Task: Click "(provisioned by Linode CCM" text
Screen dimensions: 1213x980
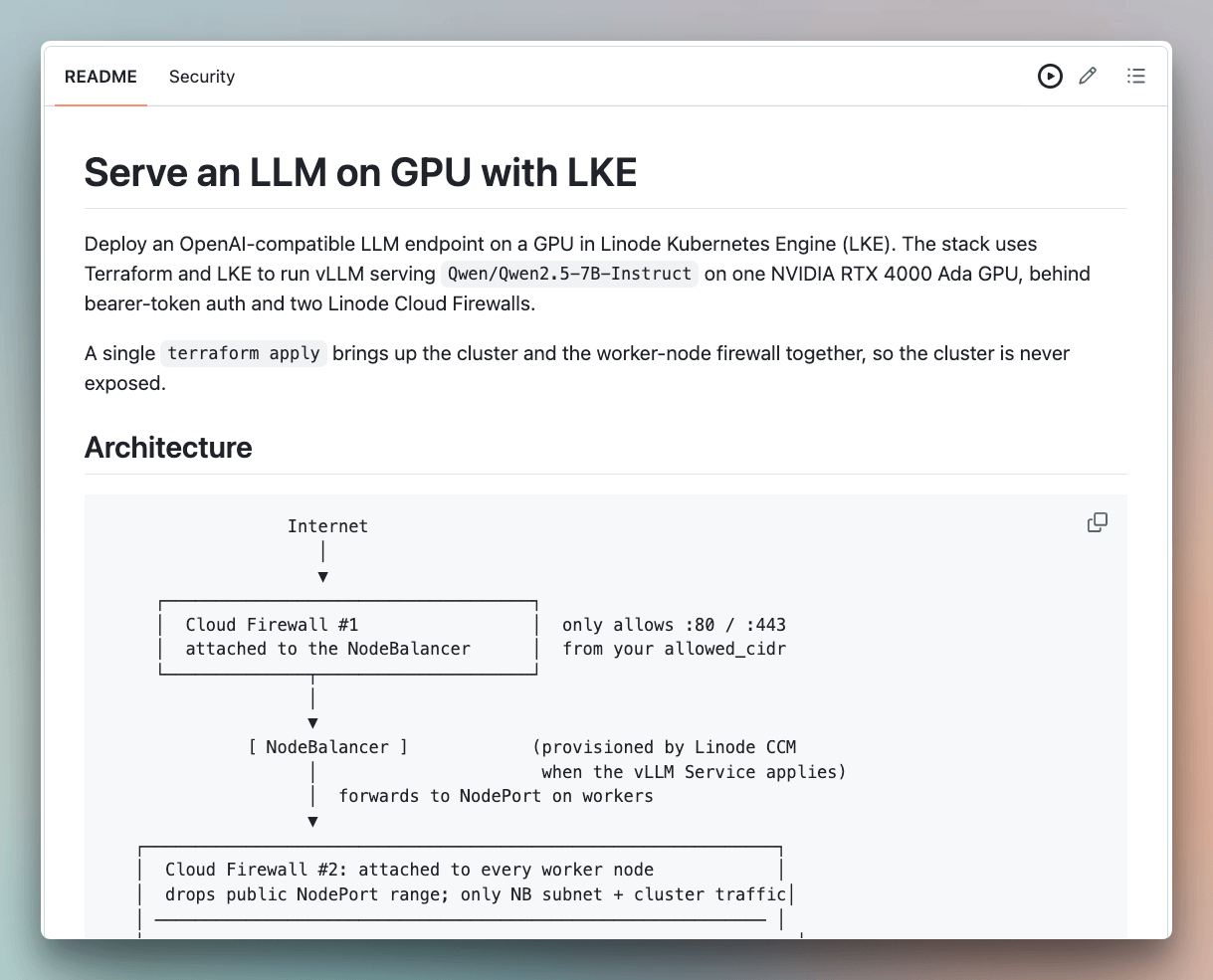Action: click(664, 747)
